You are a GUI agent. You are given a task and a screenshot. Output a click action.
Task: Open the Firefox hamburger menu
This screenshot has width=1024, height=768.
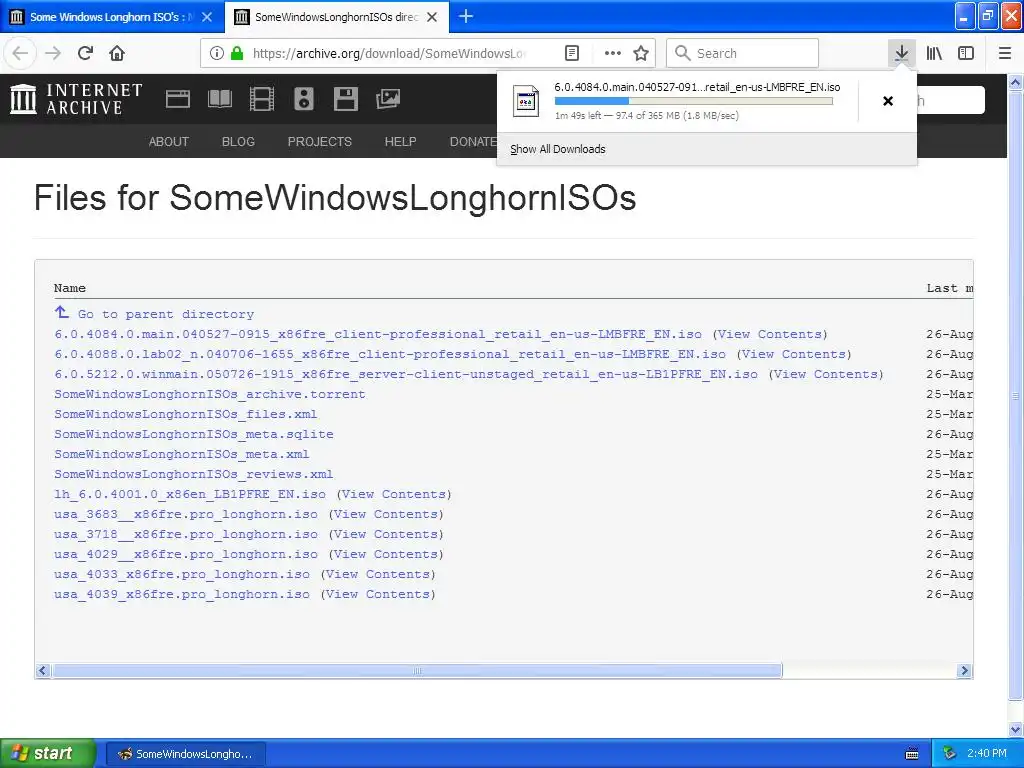pos(1004,53)
